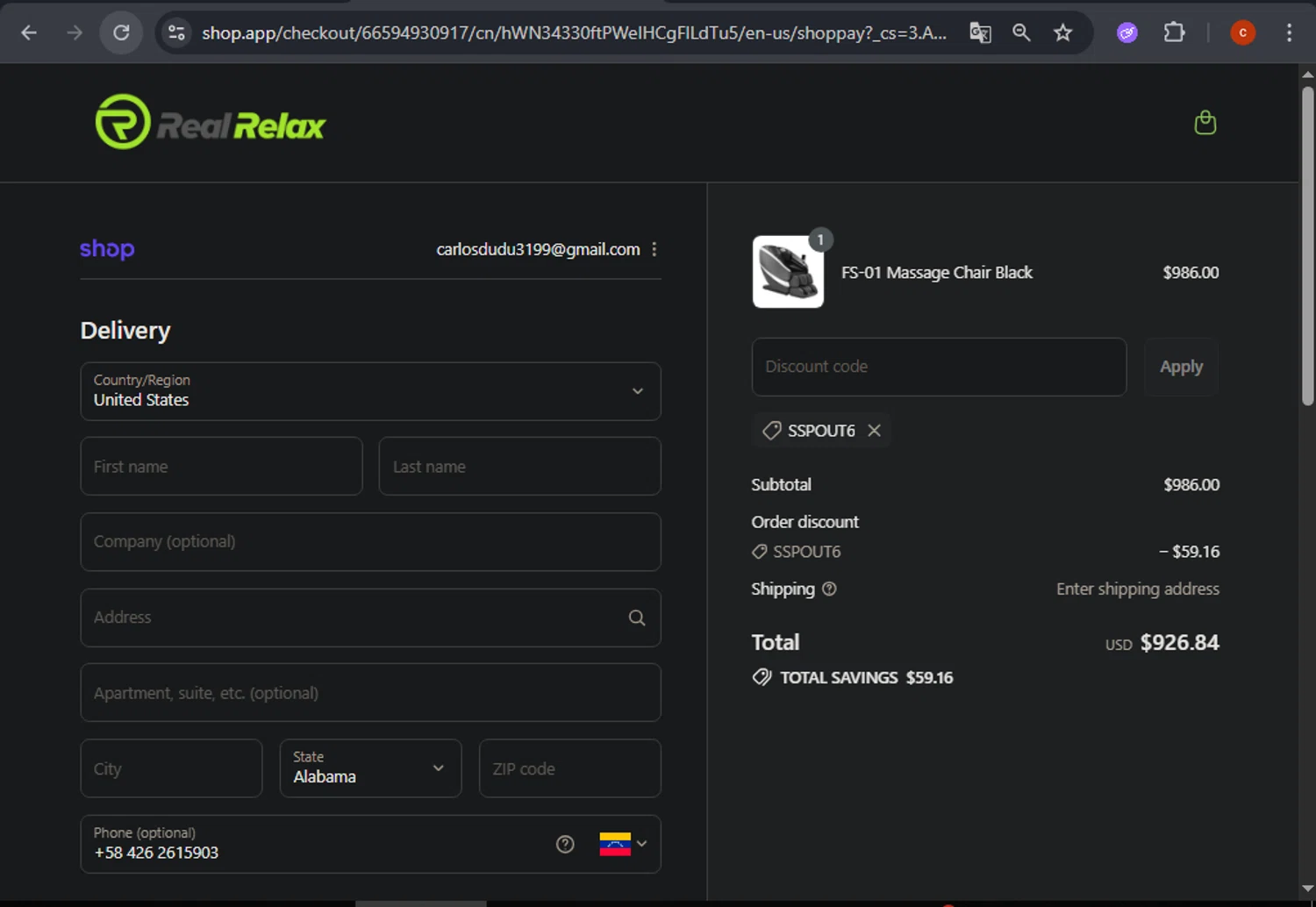Click the page vertical scrollbar
This screenshot has width=1316, height=907.
point(1307,246)
